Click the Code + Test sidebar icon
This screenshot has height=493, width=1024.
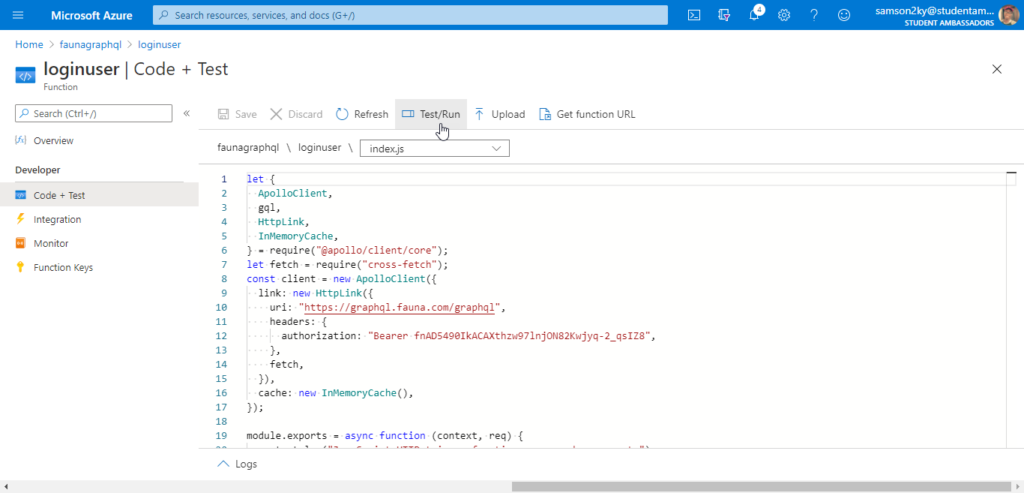click(x=20, y=195)
